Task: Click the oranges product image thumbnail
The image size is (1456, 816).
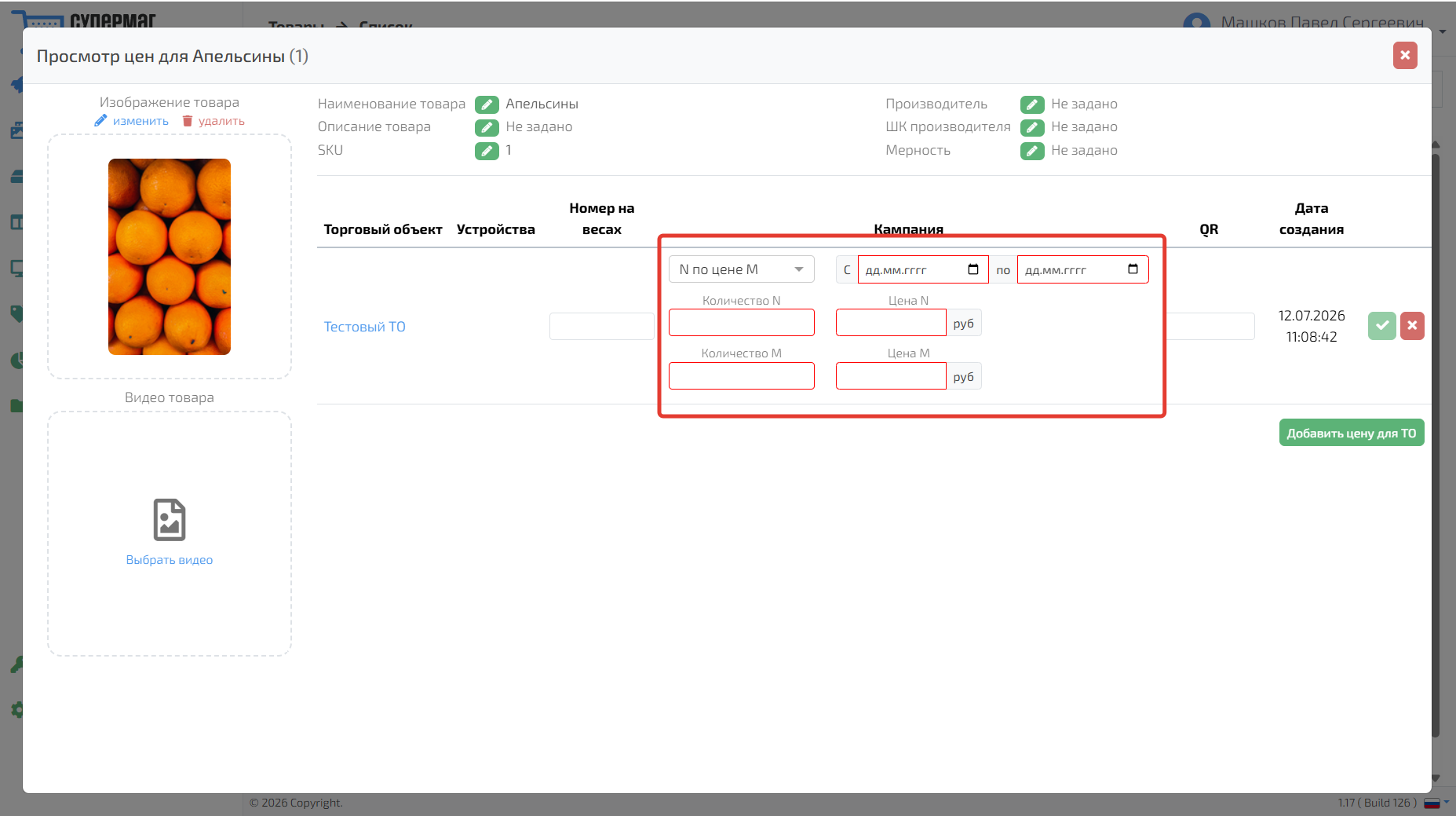Action: (x=170, y=257)
